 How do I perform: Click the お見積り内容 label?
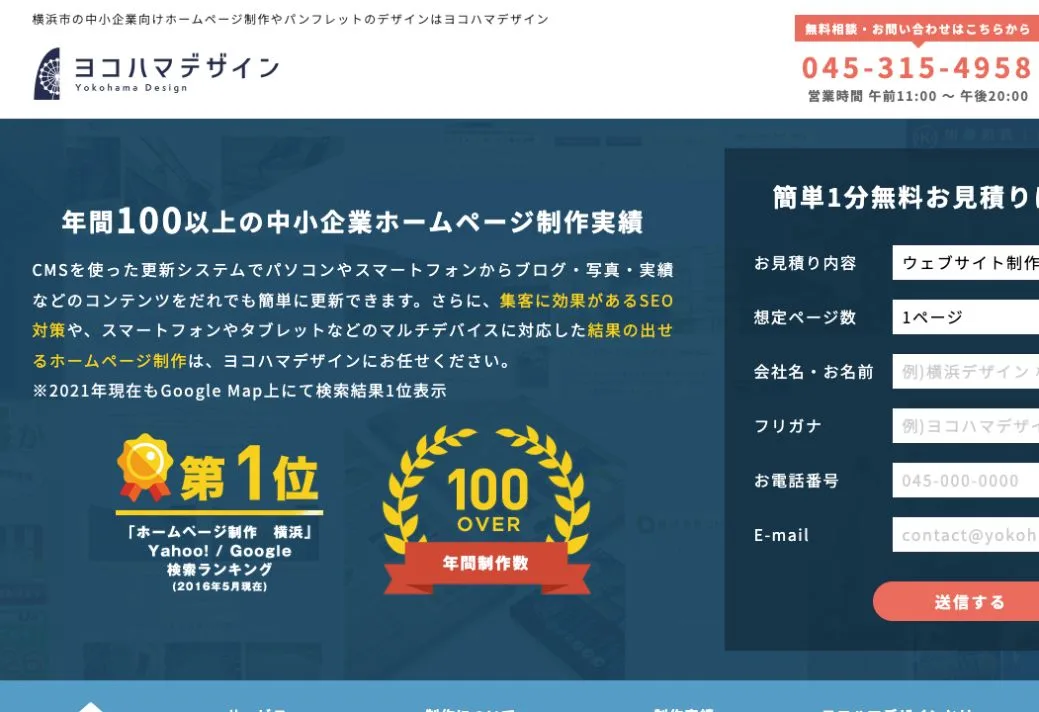[x=805, y=263]
